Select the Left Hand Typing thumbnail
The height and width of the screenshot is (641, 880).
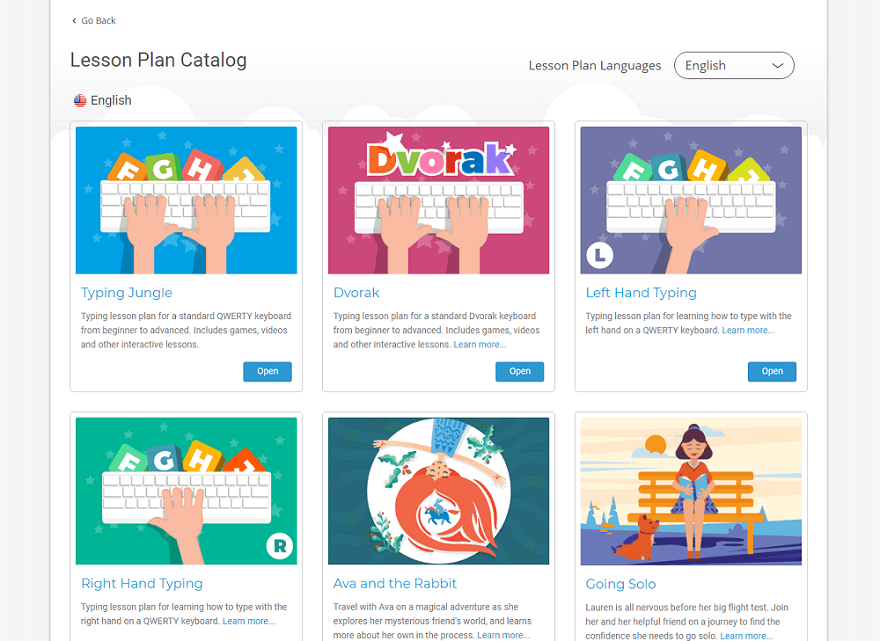coord(691,200)
